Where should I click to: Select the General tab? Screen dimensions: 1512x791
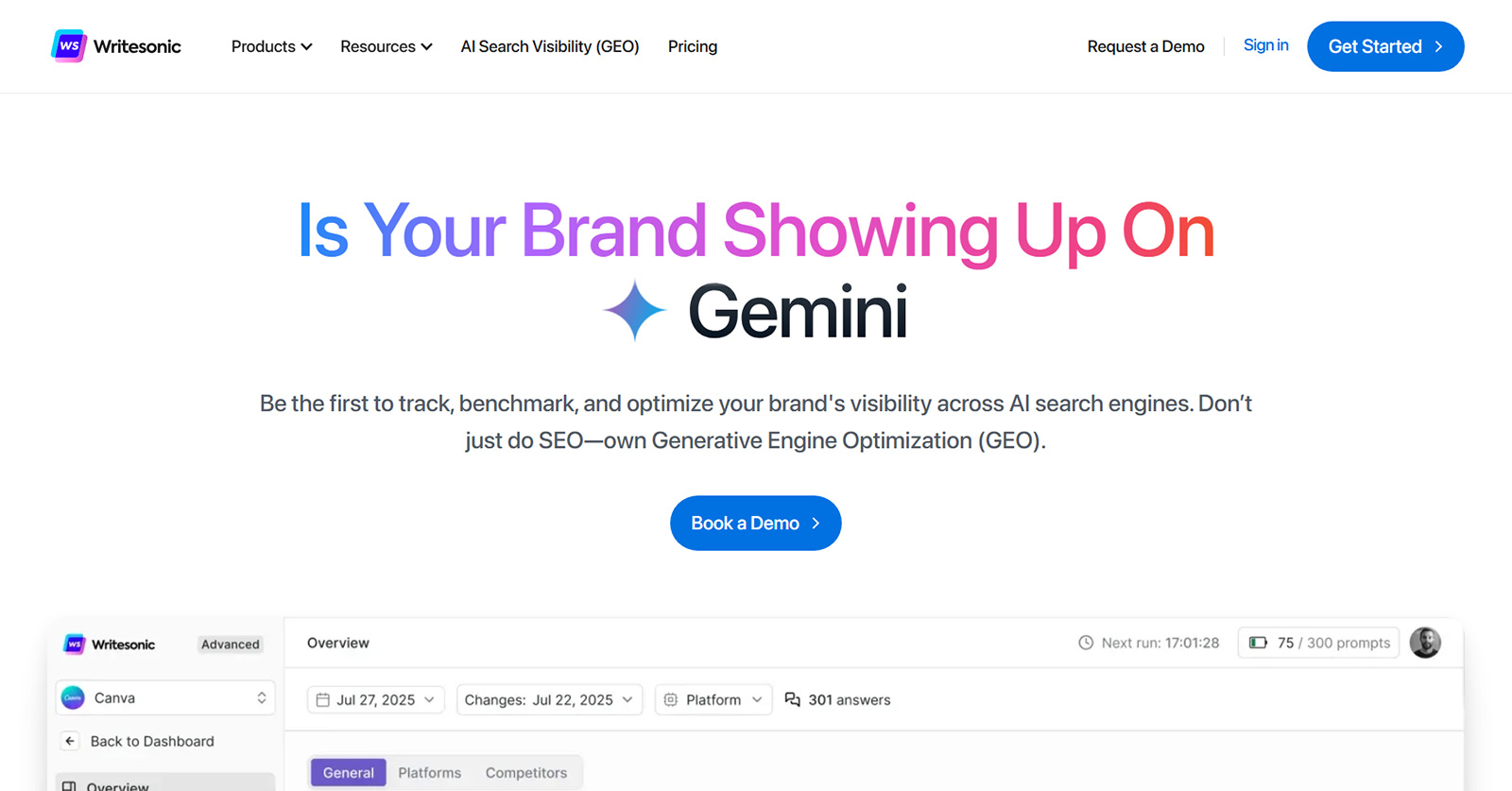pos(349,772)
